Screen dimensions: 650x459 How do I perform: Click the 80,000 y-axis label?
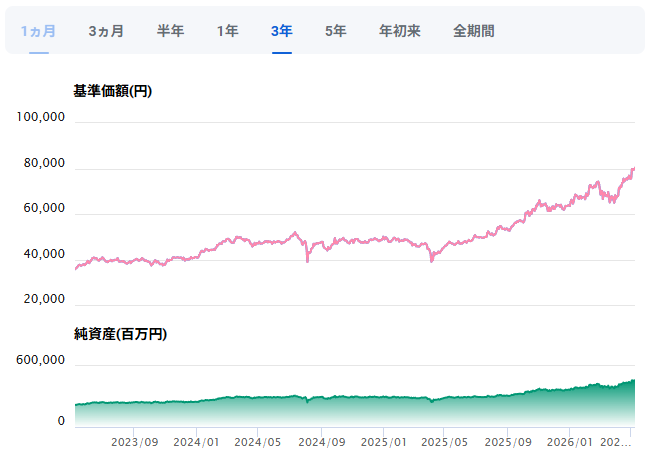coord(44,163)
